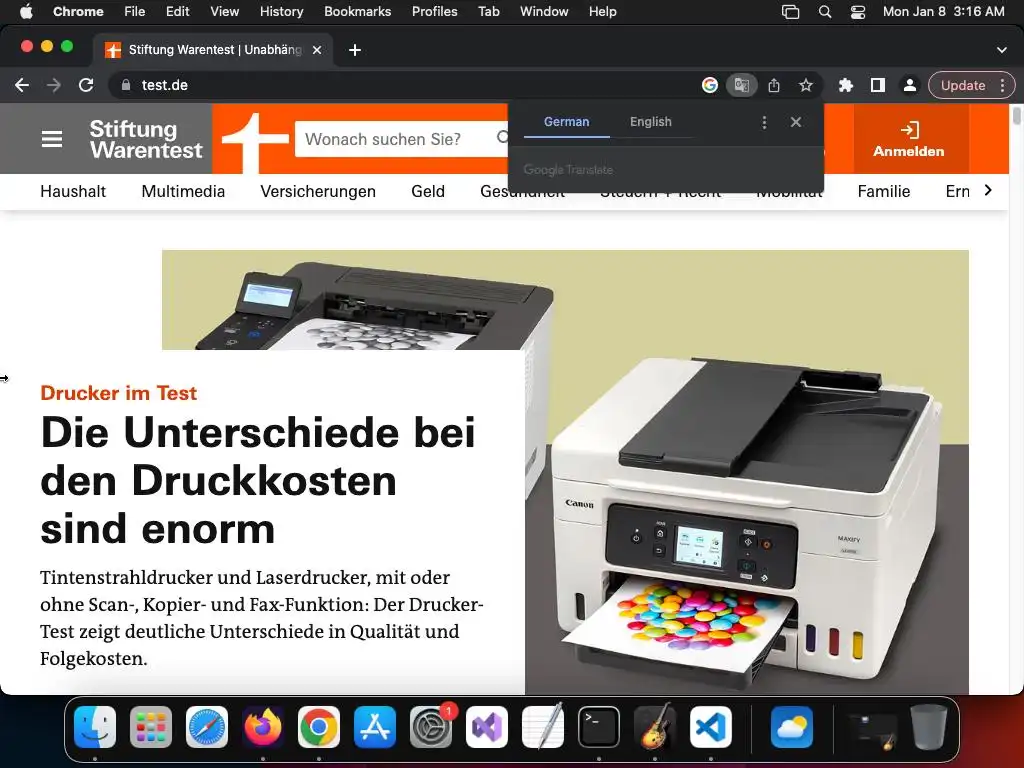Click the lock icon beside test.de
The height and width of the screenshot is (768, 1024).
click(x=126, y=85)
